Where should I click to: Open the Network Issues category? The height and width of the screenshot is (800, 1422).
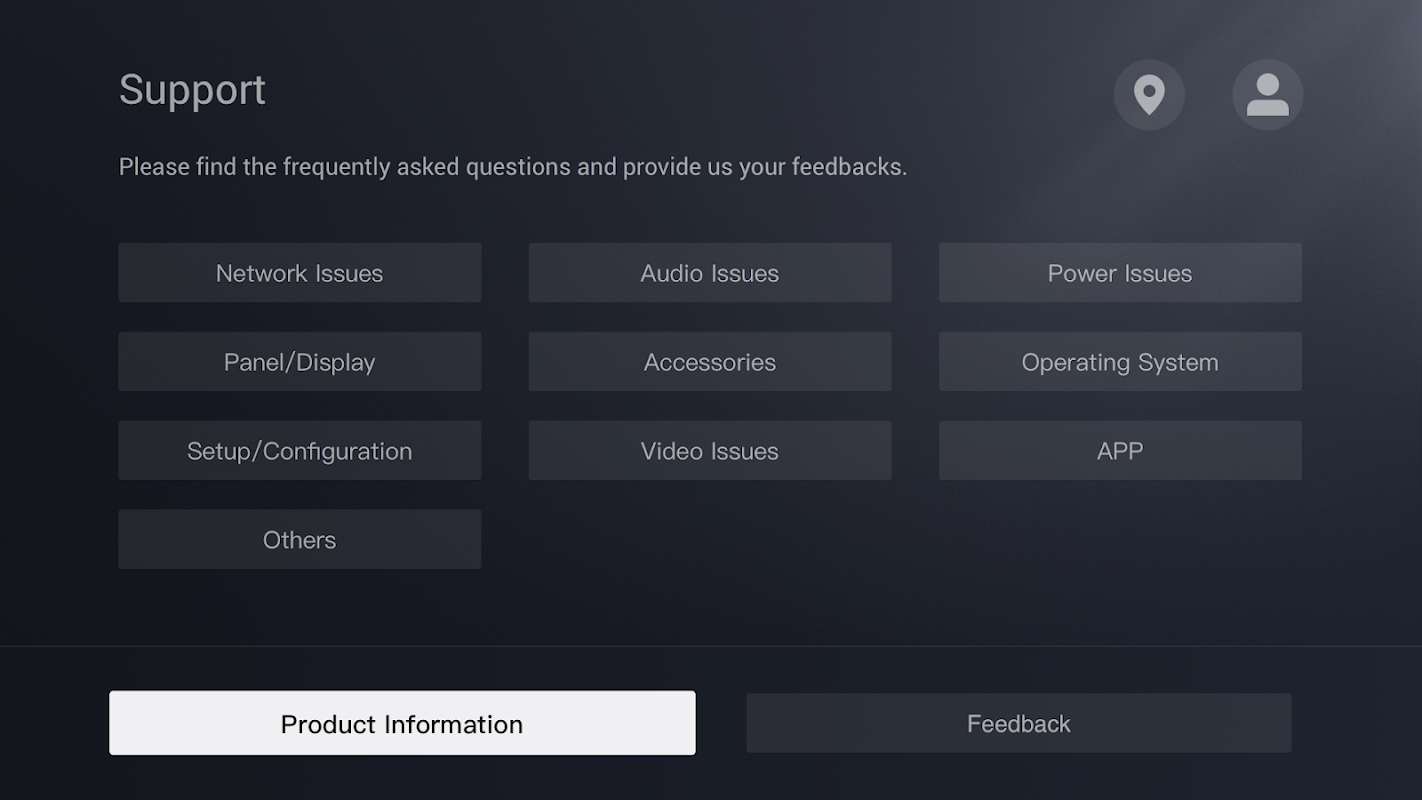(300, 273)
